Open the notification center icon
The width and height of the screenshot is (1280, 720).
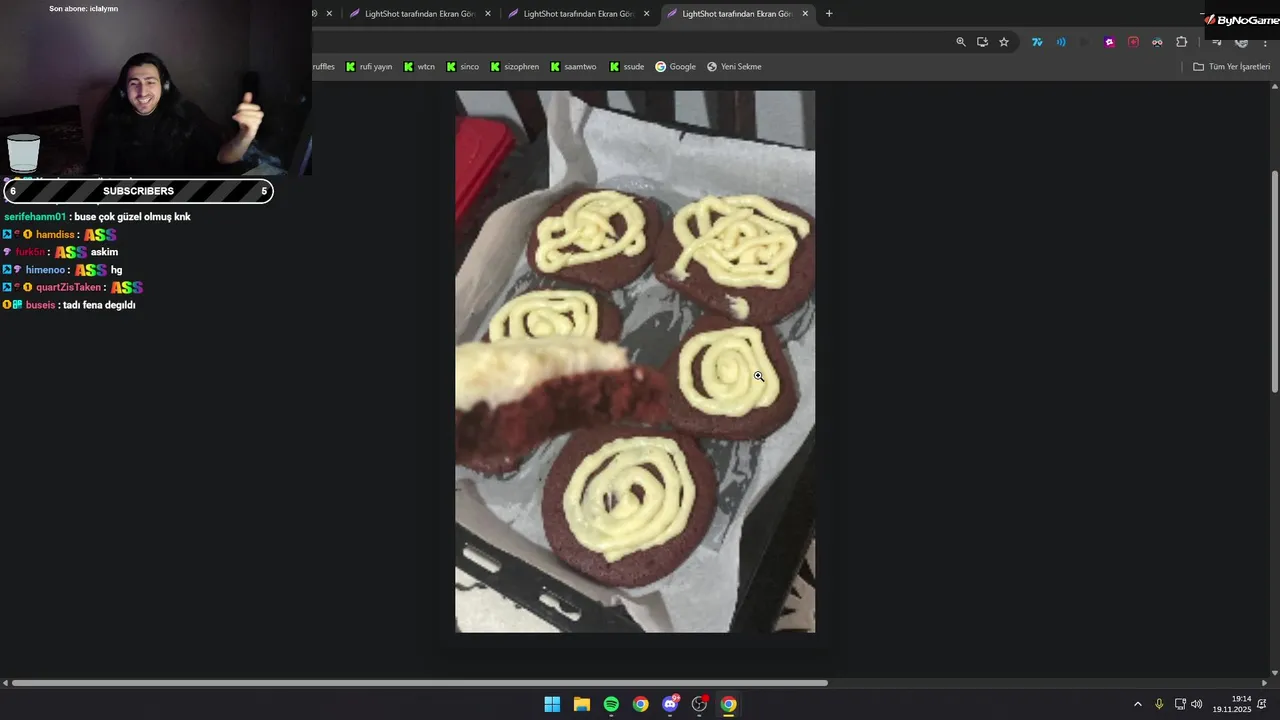[1262, 704]
